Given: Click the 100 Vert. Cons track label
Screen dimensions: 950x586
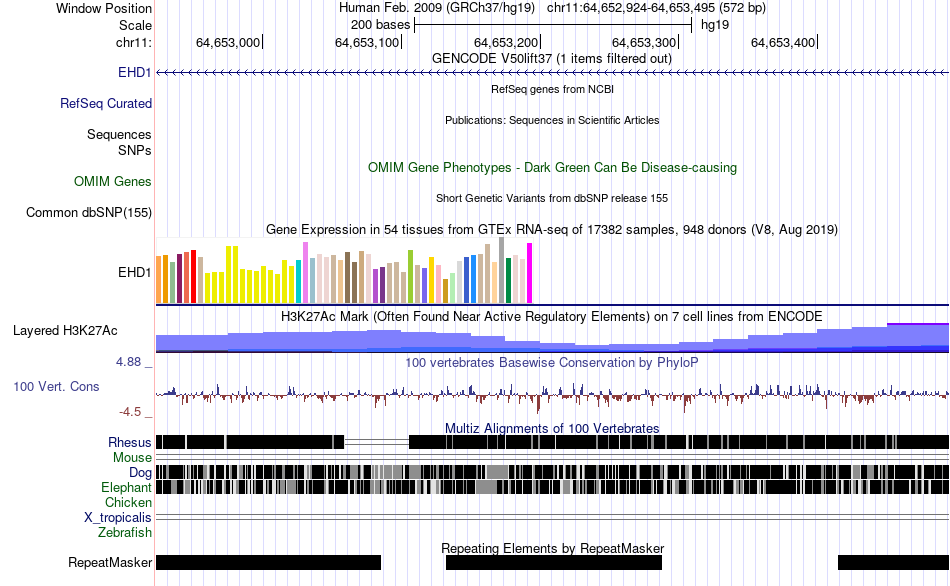Looking at the screenshot, I should (56, 387).
